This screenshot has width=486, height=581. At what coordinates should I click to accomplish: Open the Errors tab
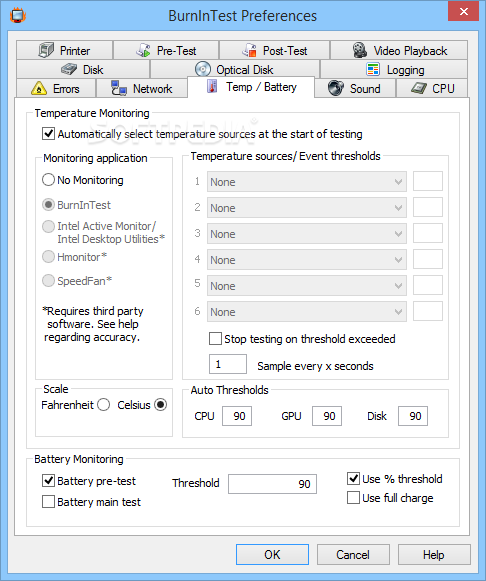point(56,89)
